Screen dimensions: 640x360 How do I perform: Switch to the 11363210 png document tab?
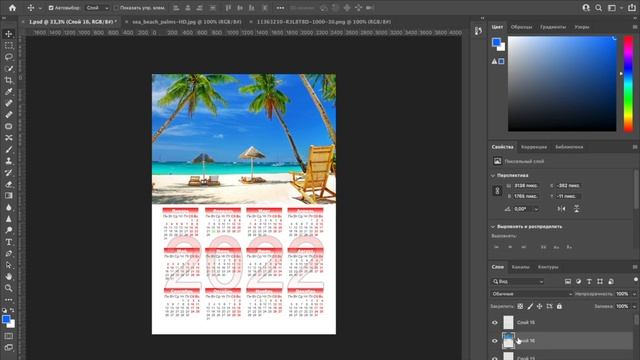pos(324,22)
